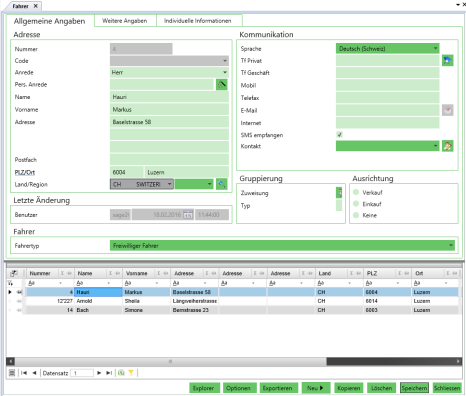Viewport: 466px width, 396px height.
Task: Close the Fahrer tab with its X
Action: point(36,6)
